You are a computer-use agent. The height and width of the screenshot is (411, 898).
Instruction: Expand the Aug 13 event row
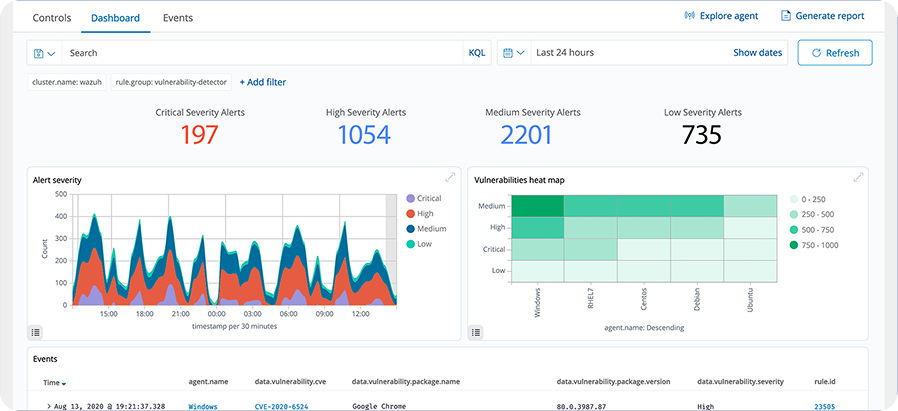[x=49, y=407]
